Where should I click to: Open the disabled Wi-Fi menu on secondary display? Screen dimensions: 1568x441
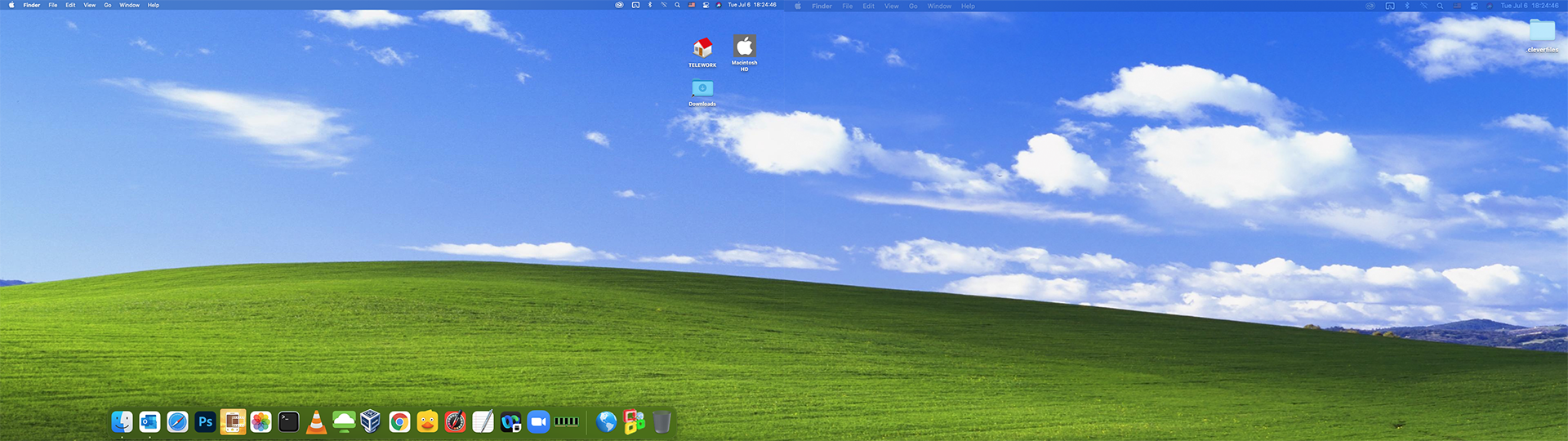(1423, 6)
